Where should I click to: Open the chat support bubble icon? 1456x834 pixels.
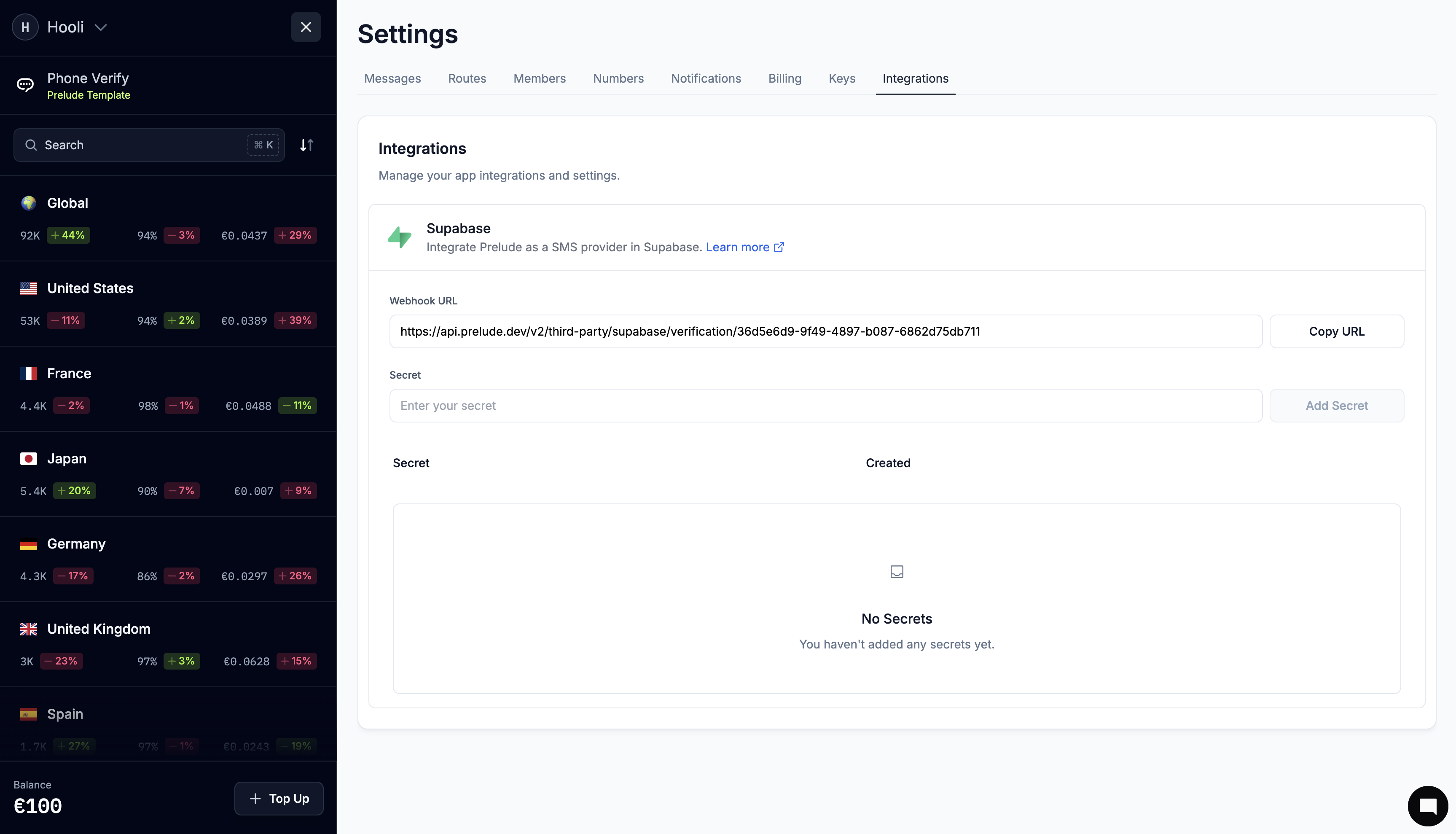point(1427,806)
